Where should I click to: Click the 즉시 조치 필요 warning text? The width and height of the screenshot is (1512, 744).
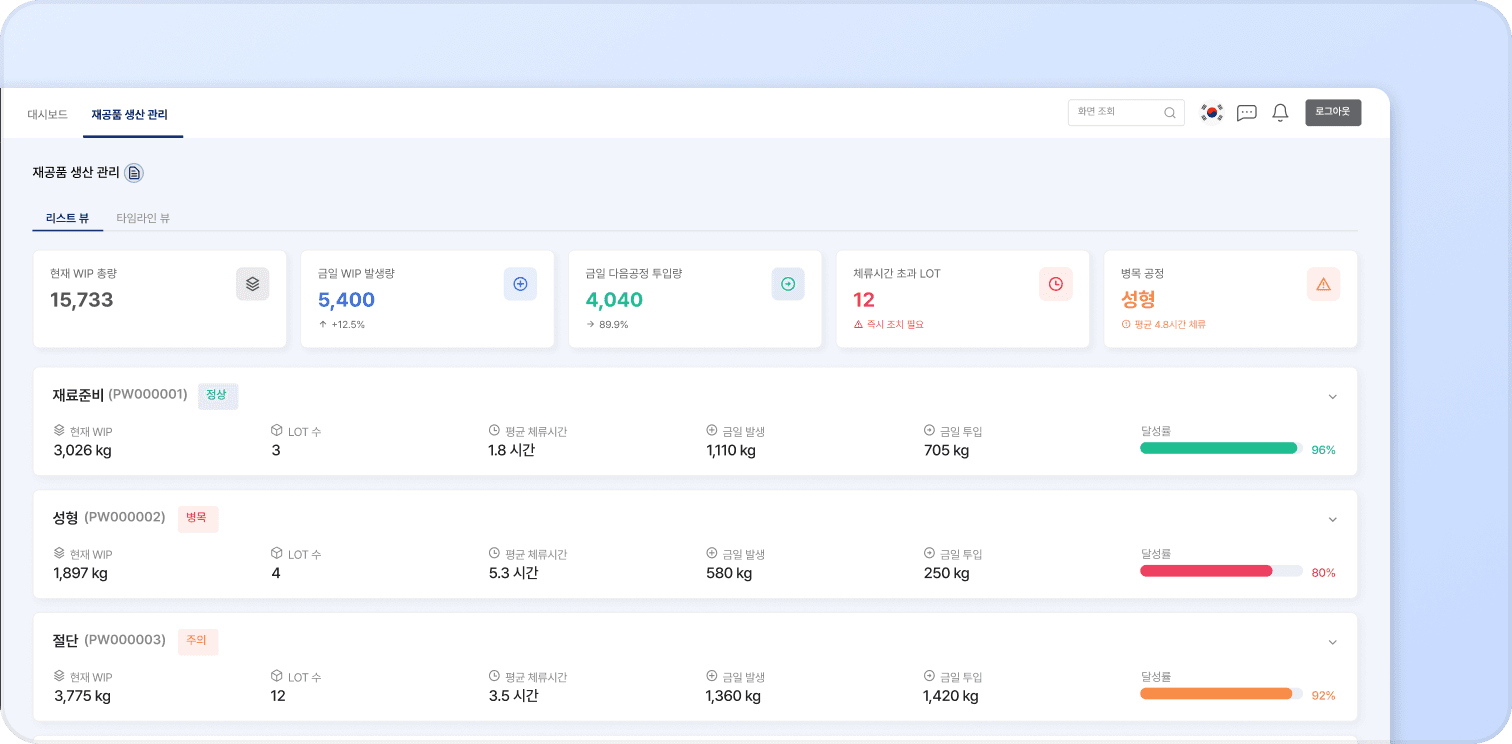(x=895, y=325)
